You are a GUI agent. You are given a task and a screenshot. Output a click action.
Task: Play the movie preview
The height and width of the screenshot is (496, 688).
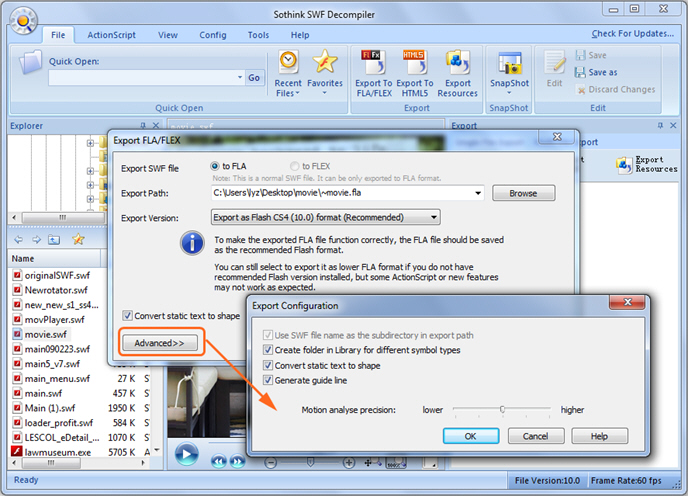pyautogui.click(x=186, y=454)
